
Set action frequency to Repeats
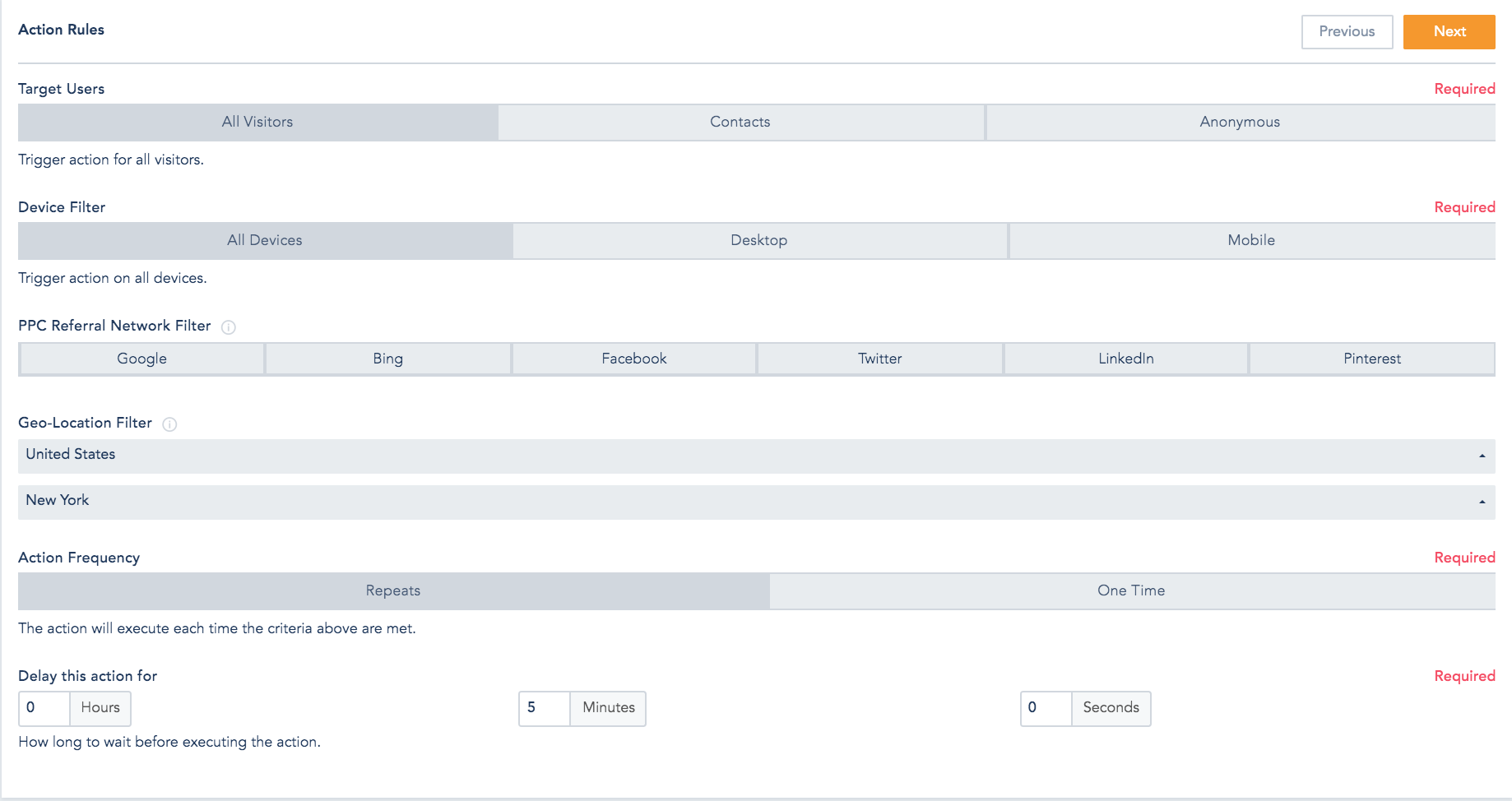(393, 591)
